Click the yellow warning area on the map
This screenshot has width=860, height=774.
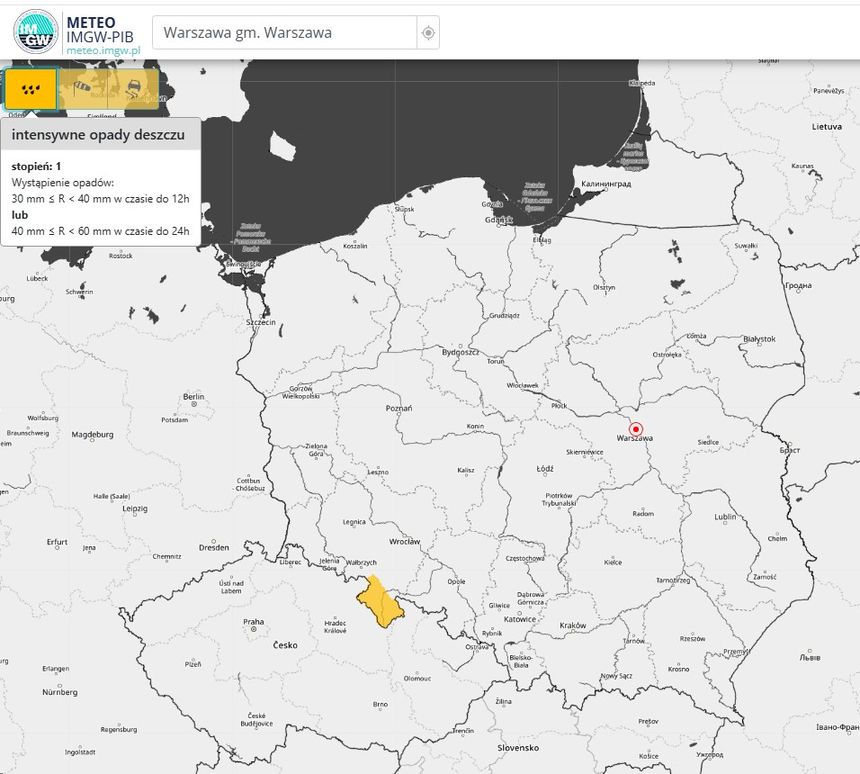point(380,602)
